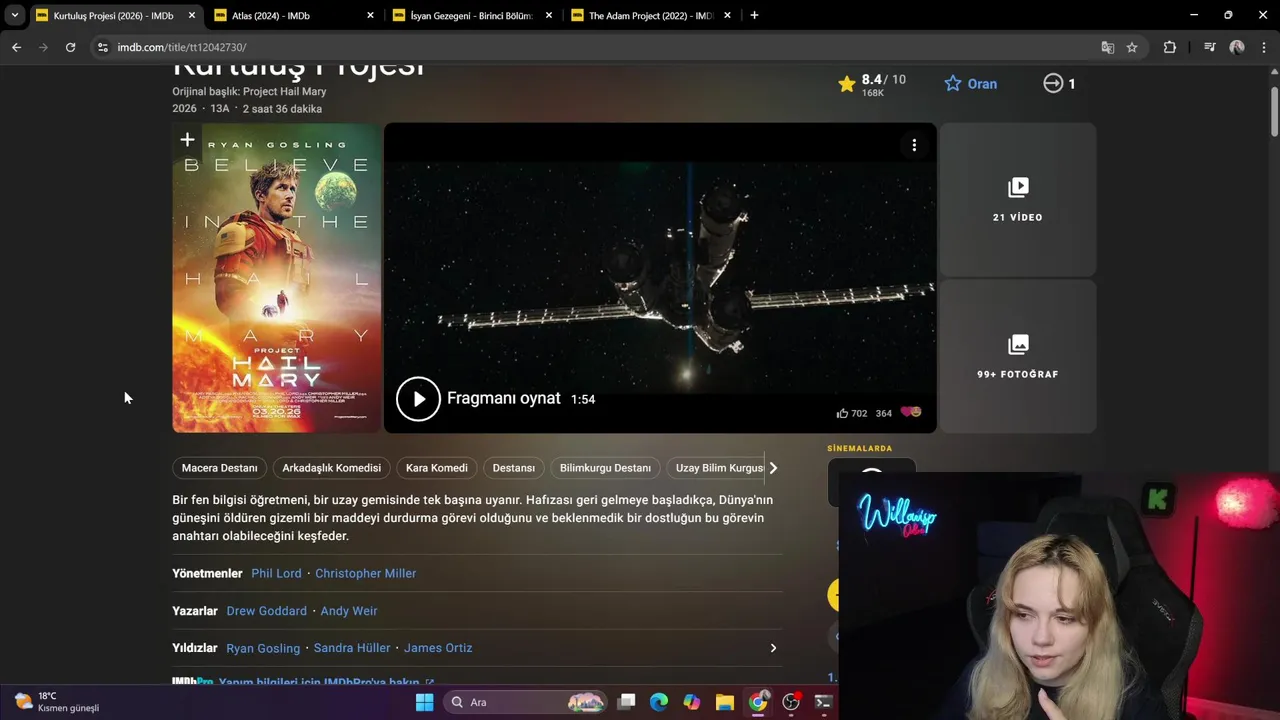1280x720 pixels.
Task: Add movie to watchlist via poster plus icon
Action: (187, 140)
